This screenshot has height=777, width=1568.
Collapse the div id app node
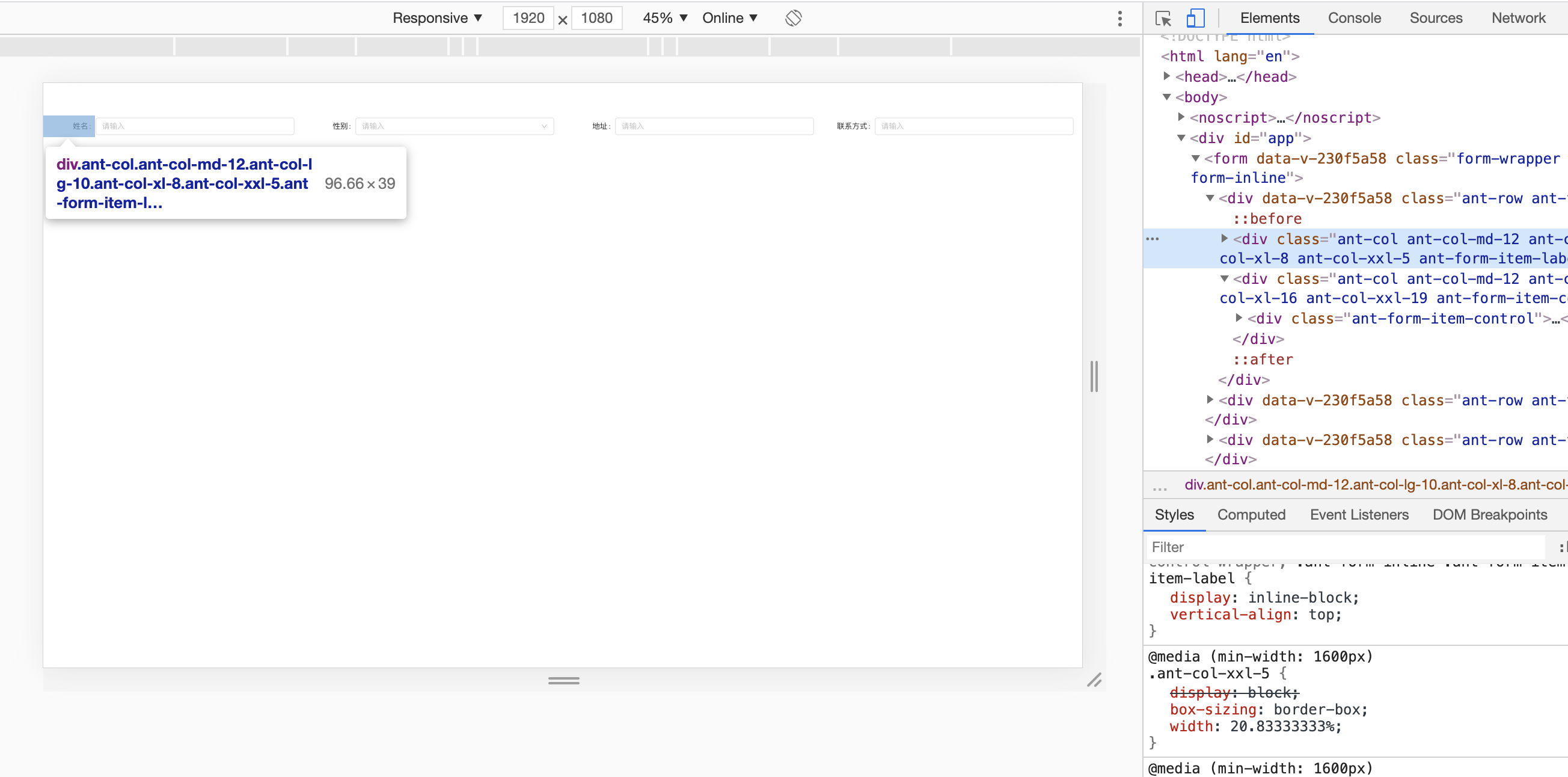[1181, 138]
